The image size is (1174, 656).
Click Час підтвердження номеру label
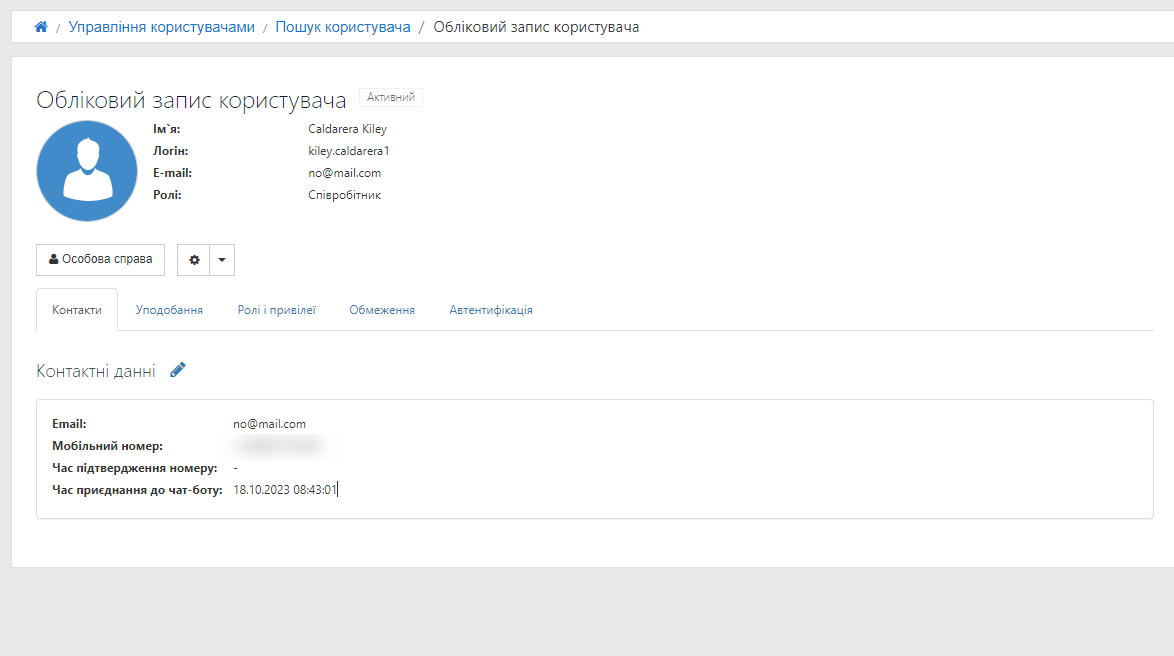click(135, 468)
